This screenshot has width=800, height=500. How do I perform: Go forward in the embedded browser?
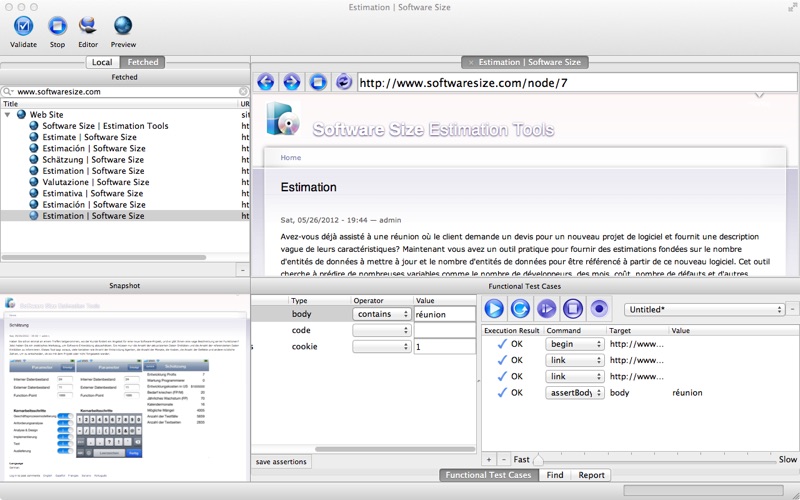292,82
